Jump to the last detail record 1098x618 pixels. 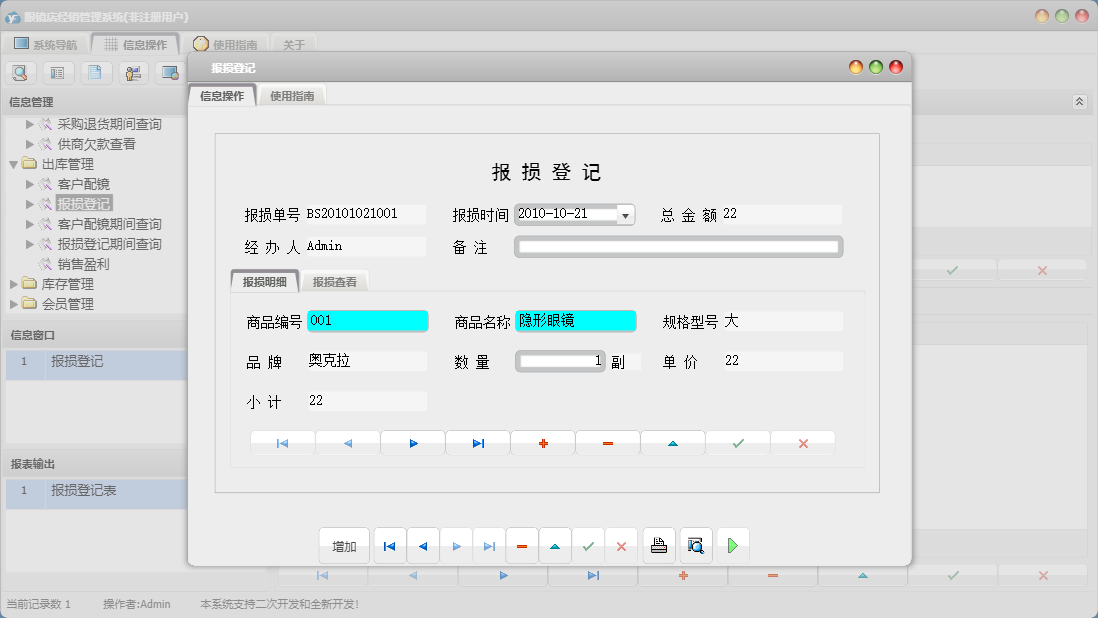pos(477,440)
